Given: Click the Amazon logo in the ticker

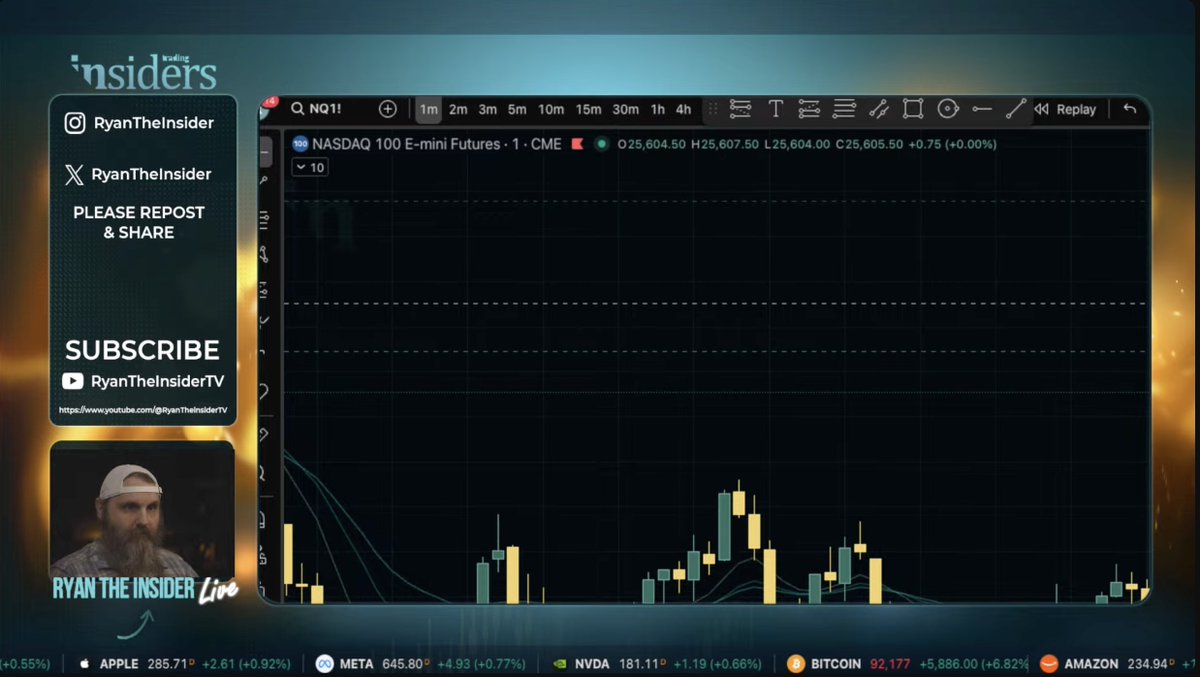Looking at the screenshot, I should click(x=1049, y=664).
